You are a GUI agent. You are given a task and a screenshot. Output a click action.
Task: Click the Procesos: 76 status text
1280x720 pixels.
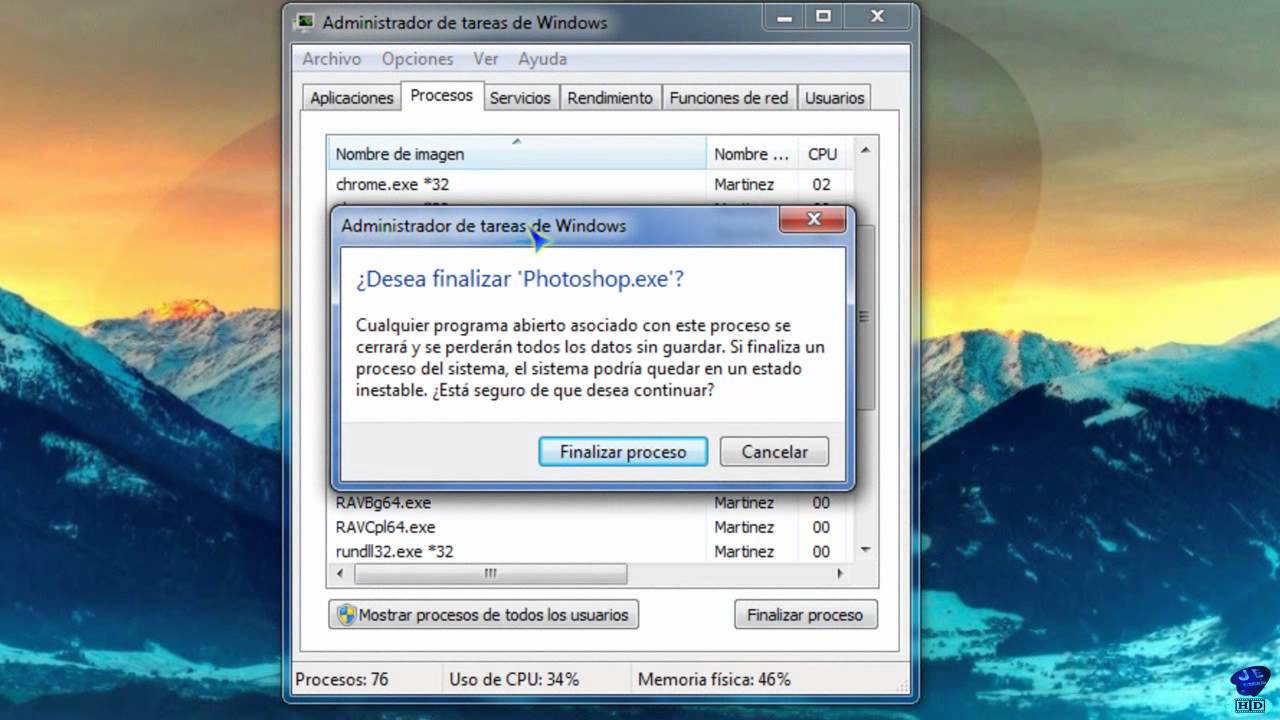pos(342,679)
